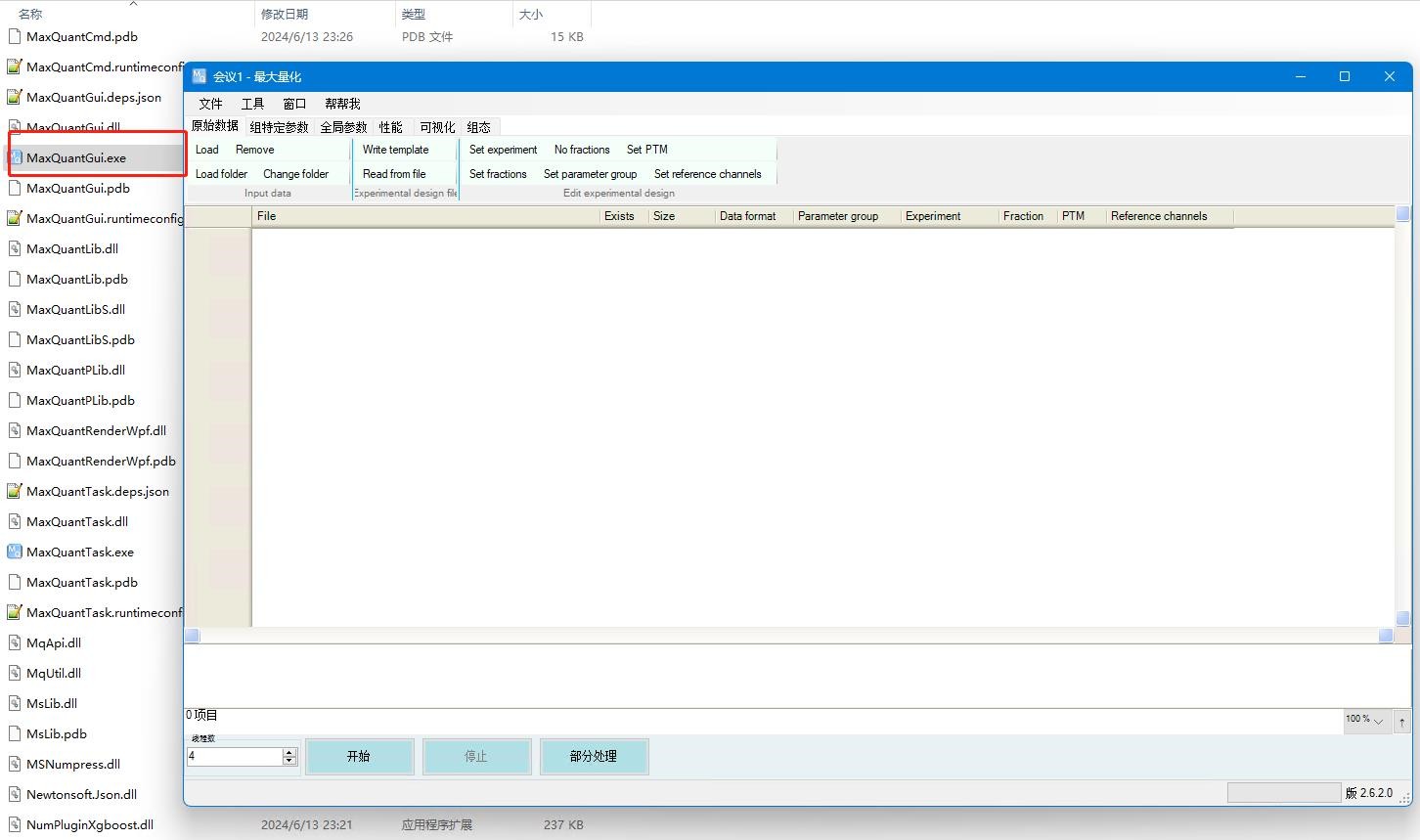This screenshot has height=840, width=1420.
Task: Click the Load button
Action: (207, 150)
